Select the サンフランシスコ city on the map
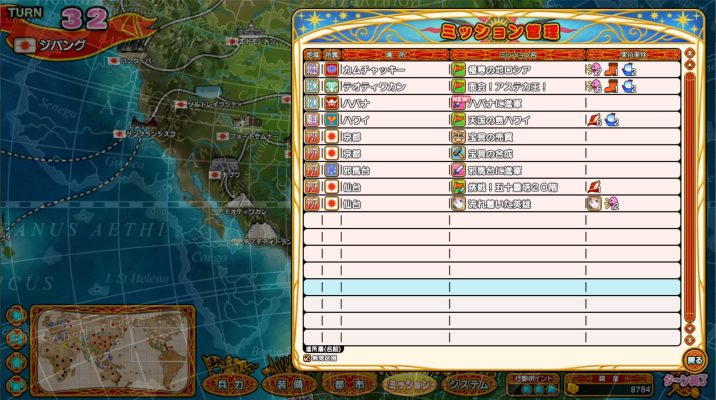Image resolution: width=716 pixels, height=400 pixels. point(144,134)
